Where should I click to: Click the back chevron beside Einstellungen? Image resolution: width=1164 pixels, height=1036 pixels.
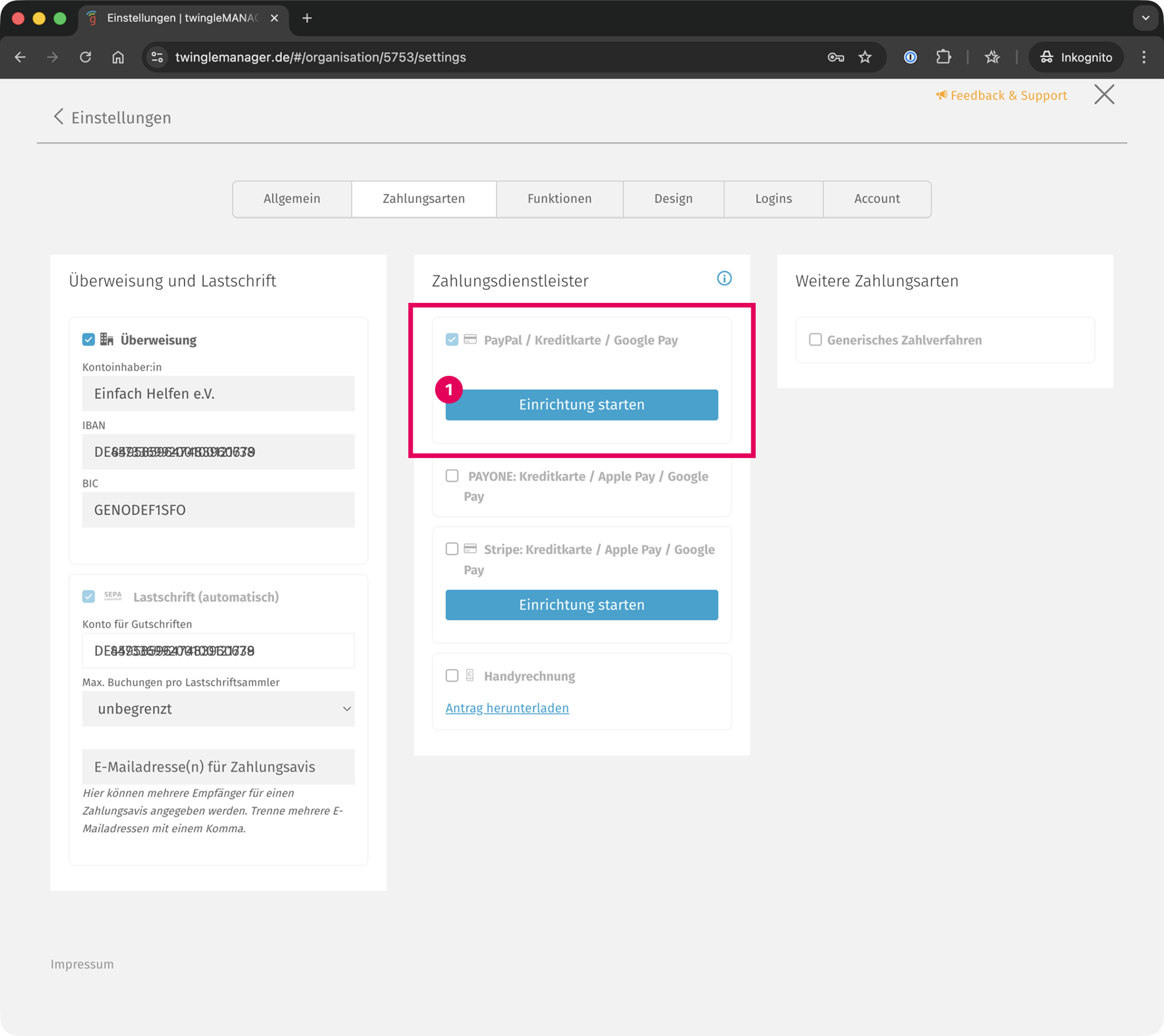pos(58,117)
